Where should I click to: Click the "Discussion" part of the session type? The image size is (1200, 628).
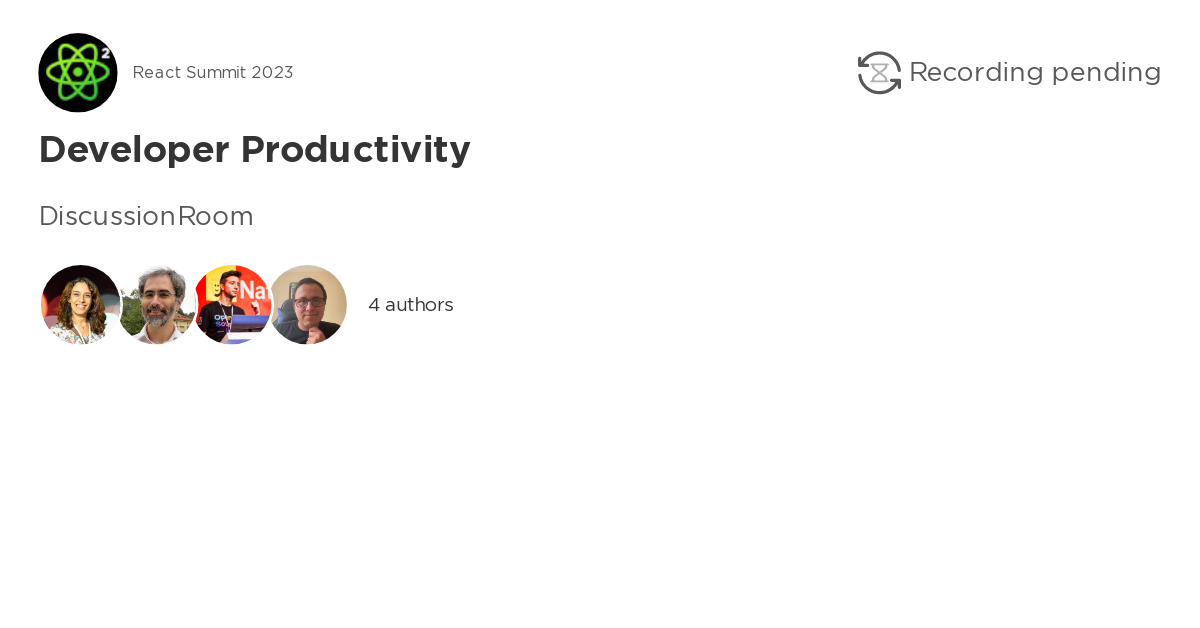107,216
